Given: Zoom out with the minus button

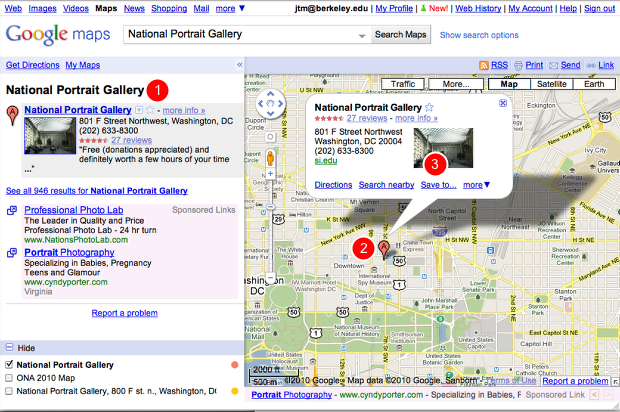Looking at the screenshot, I should coord(270,277).
